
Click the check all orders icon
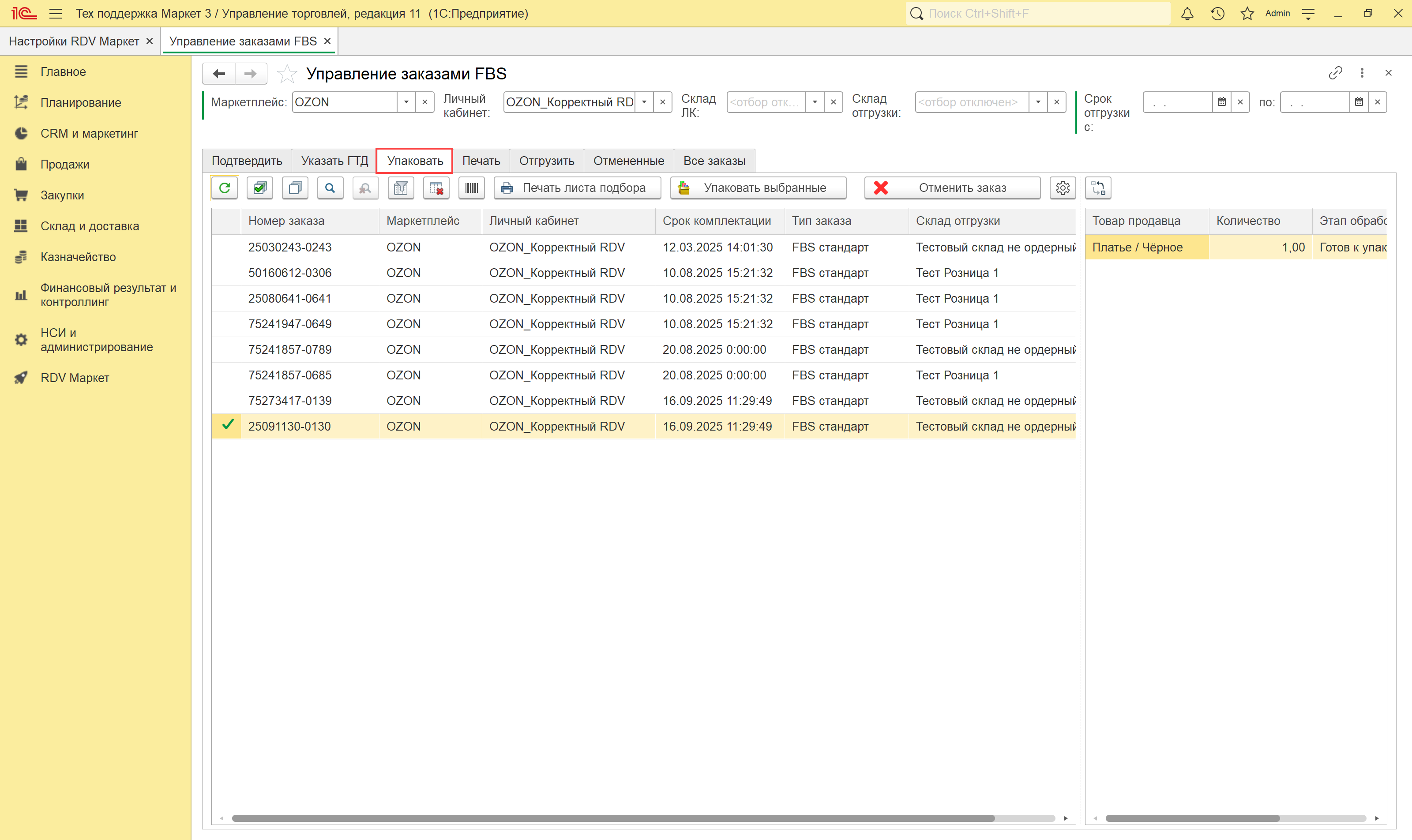click(260, 188)
